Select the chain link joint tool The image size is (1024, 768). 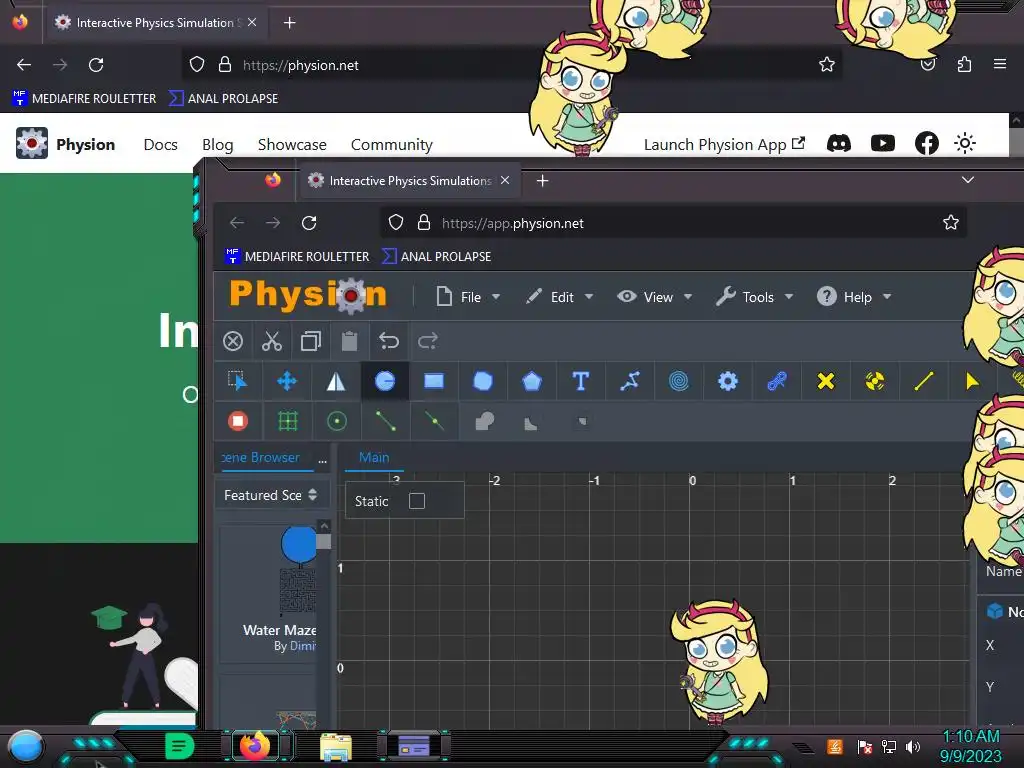point(776,381)
